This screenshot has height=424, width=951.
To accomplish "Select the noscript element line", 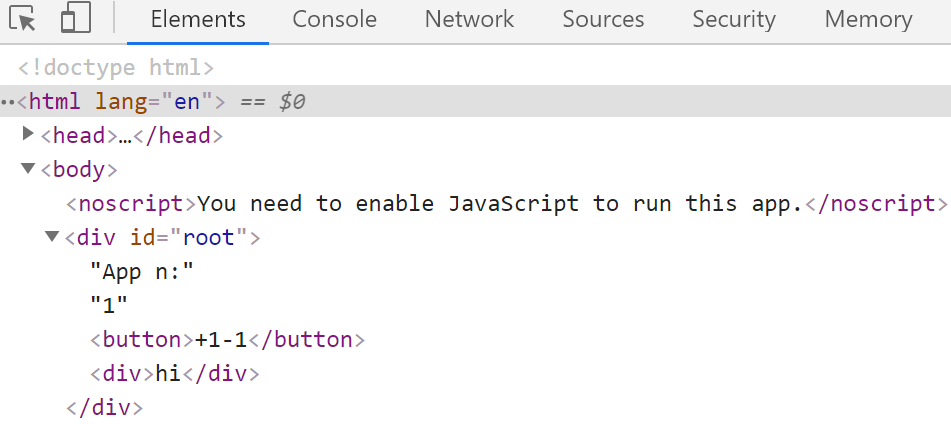I will 506,203.
